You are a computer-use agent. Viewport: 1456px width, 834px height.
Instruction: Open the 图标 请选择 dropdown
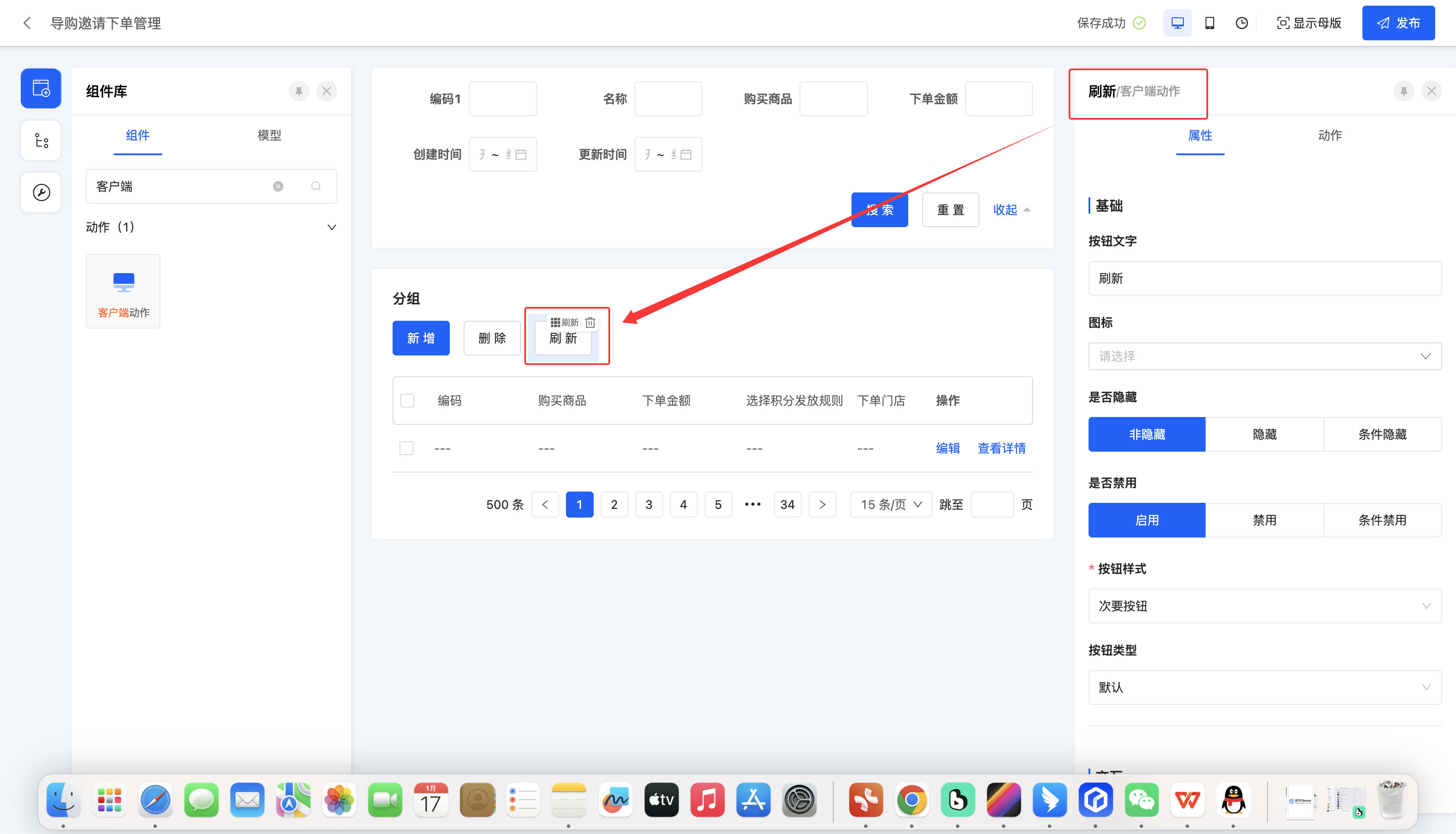(x=1264, y=356)
